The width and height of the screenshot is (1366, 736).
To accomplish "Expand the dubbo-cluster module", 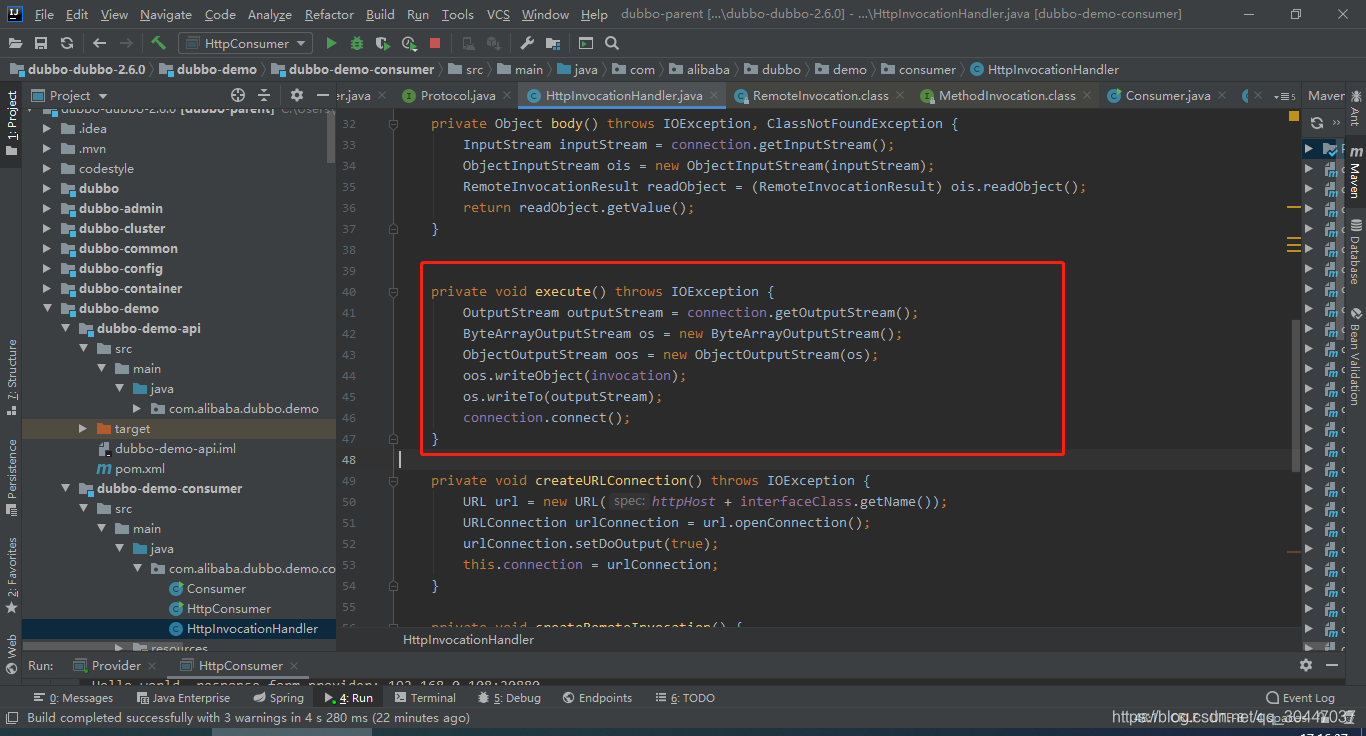I will (47, 228).
